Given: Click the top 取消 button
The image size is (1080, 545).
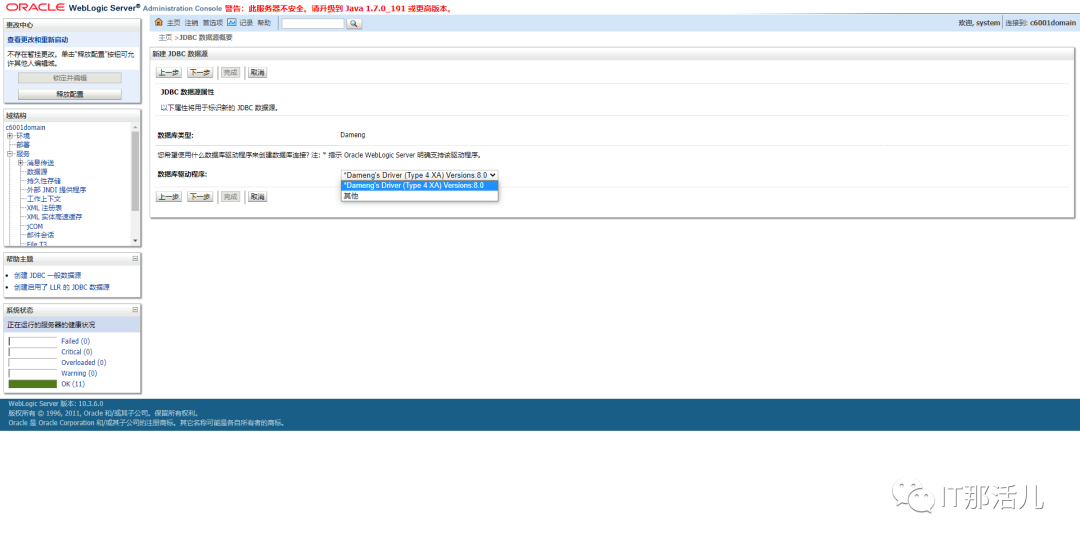Looking at the screenshot, I should tap(257, 72).
